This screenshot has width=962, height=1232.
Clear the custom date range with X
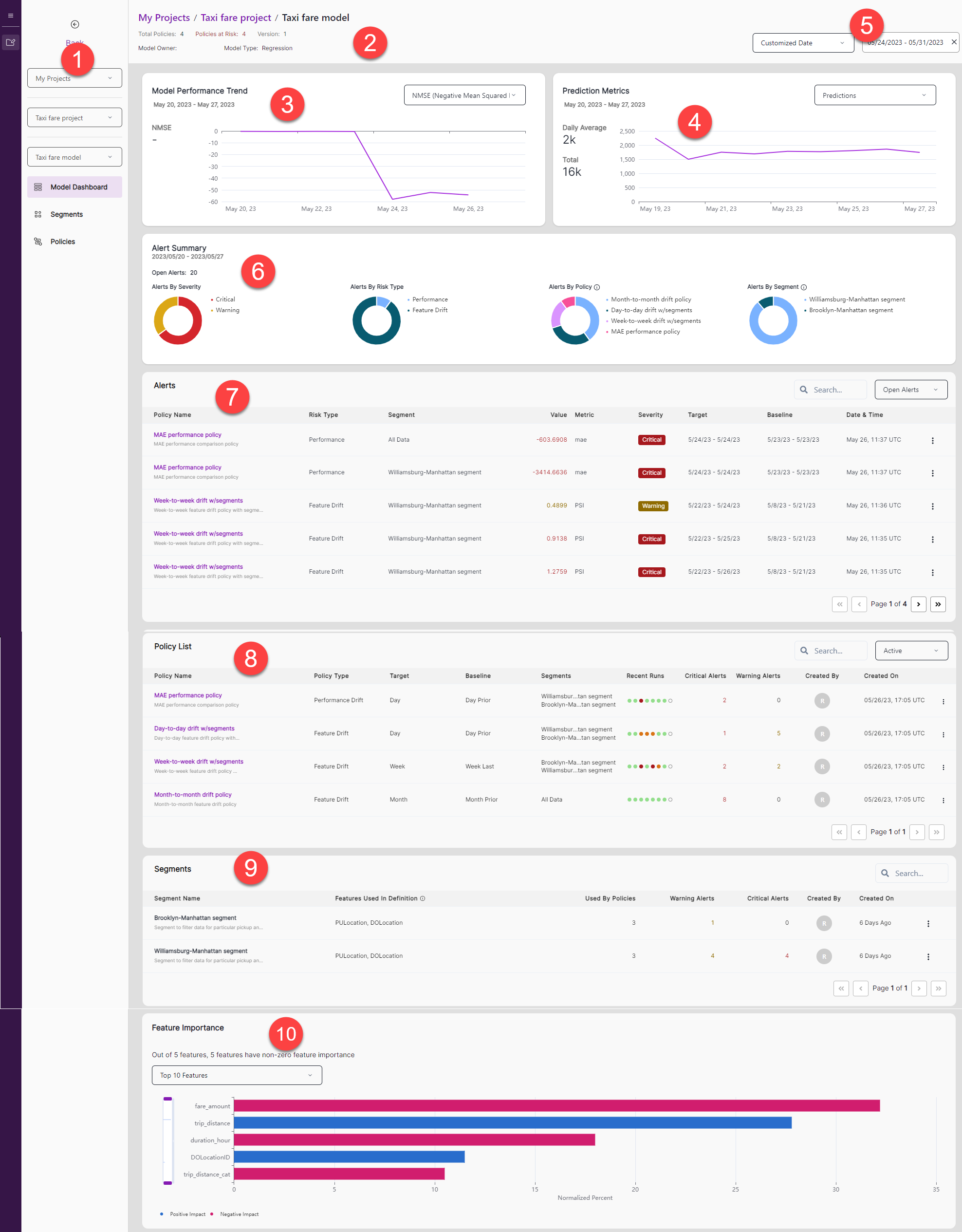coord(954,42)
